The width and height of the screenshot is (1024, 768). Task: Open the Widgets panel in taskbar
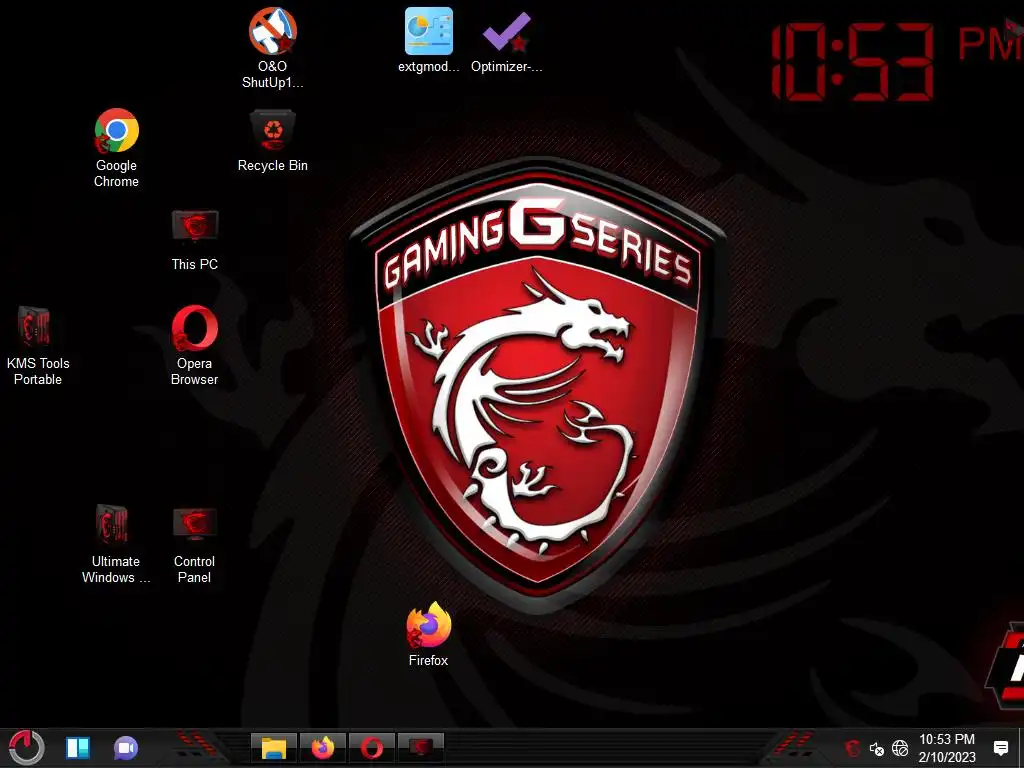(78, 748)
